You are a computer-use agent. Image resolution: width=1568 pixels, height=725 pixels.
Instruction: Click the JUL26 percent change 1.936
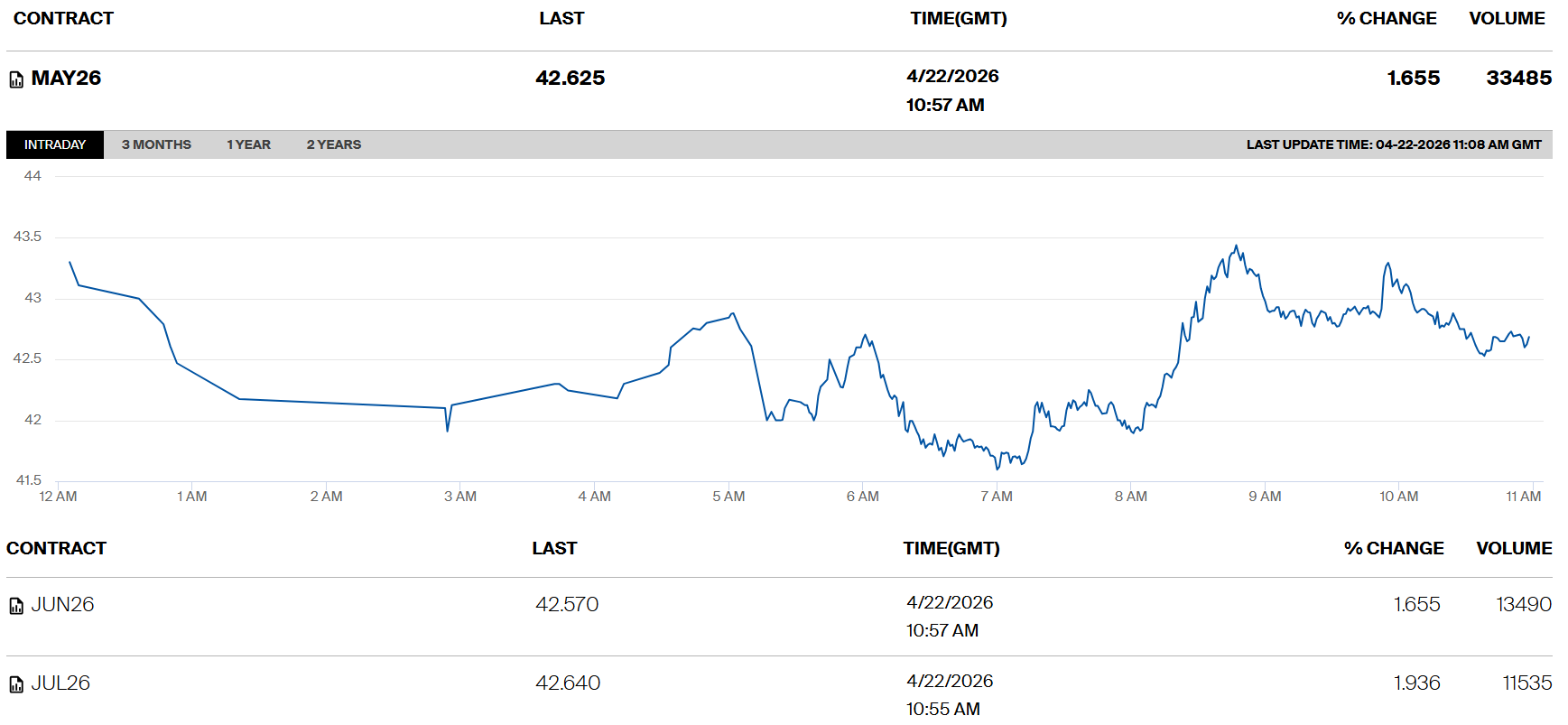point(1416,683)
